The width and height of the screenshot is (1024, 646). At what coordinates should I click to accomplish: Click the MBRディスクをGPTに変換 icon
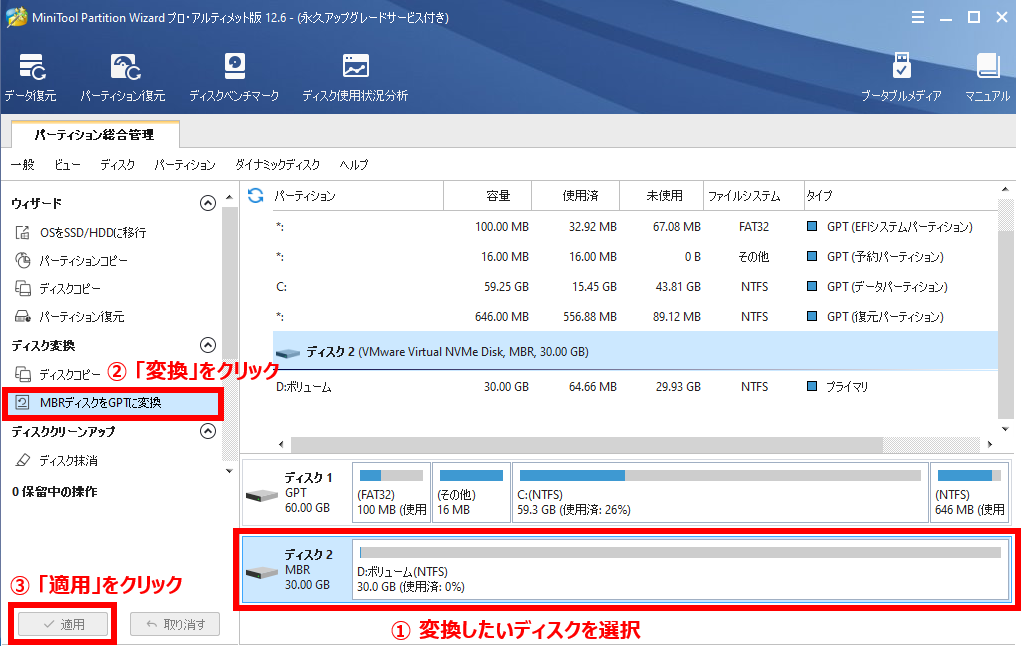22,402
